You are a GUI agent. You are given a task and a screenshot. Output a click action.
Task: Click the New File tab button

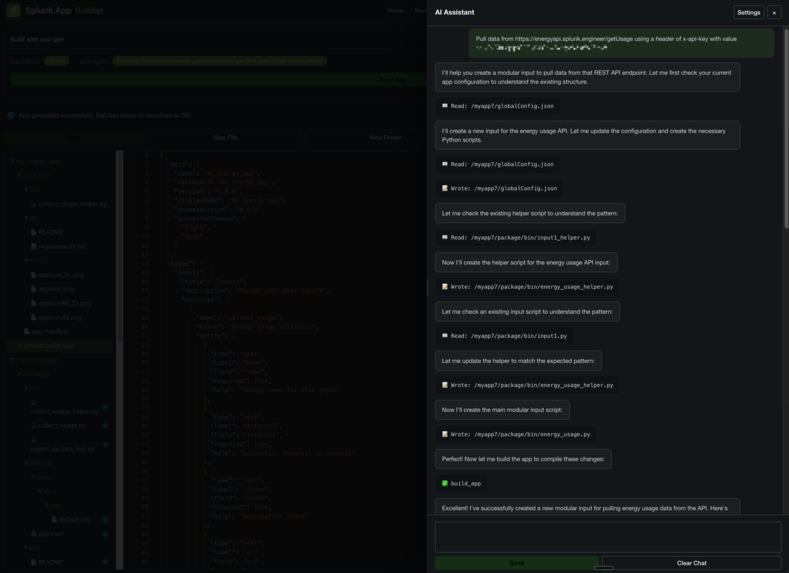225,137
